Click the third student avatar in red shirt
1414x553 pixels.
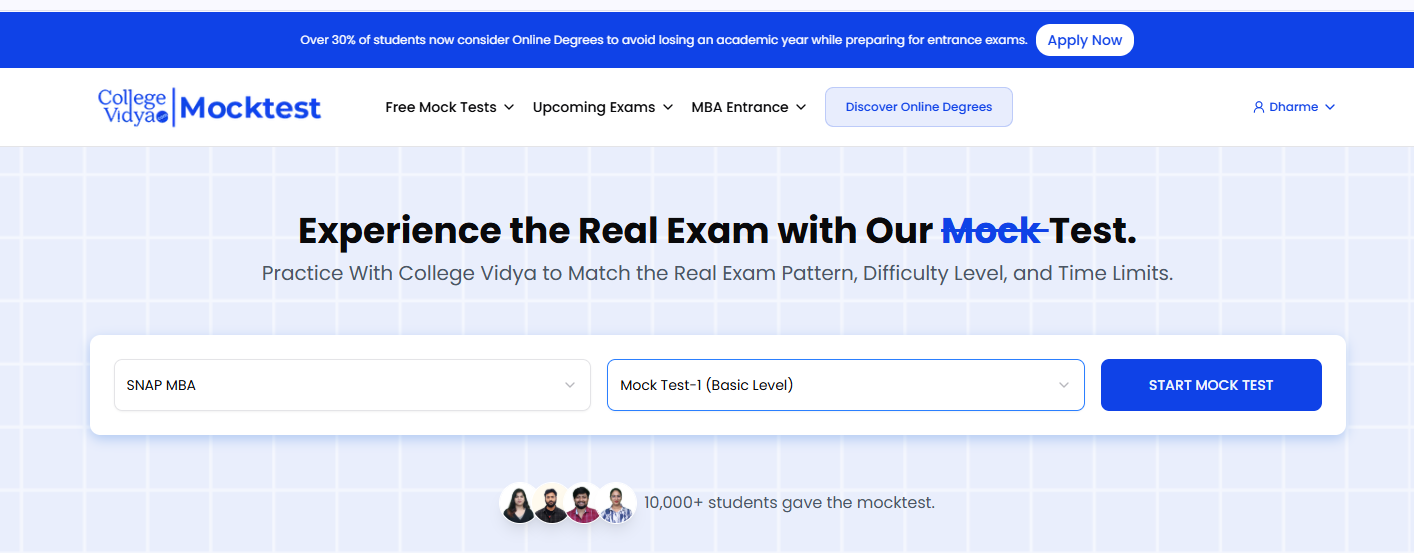pyautogui.click(x=583, y=503)
